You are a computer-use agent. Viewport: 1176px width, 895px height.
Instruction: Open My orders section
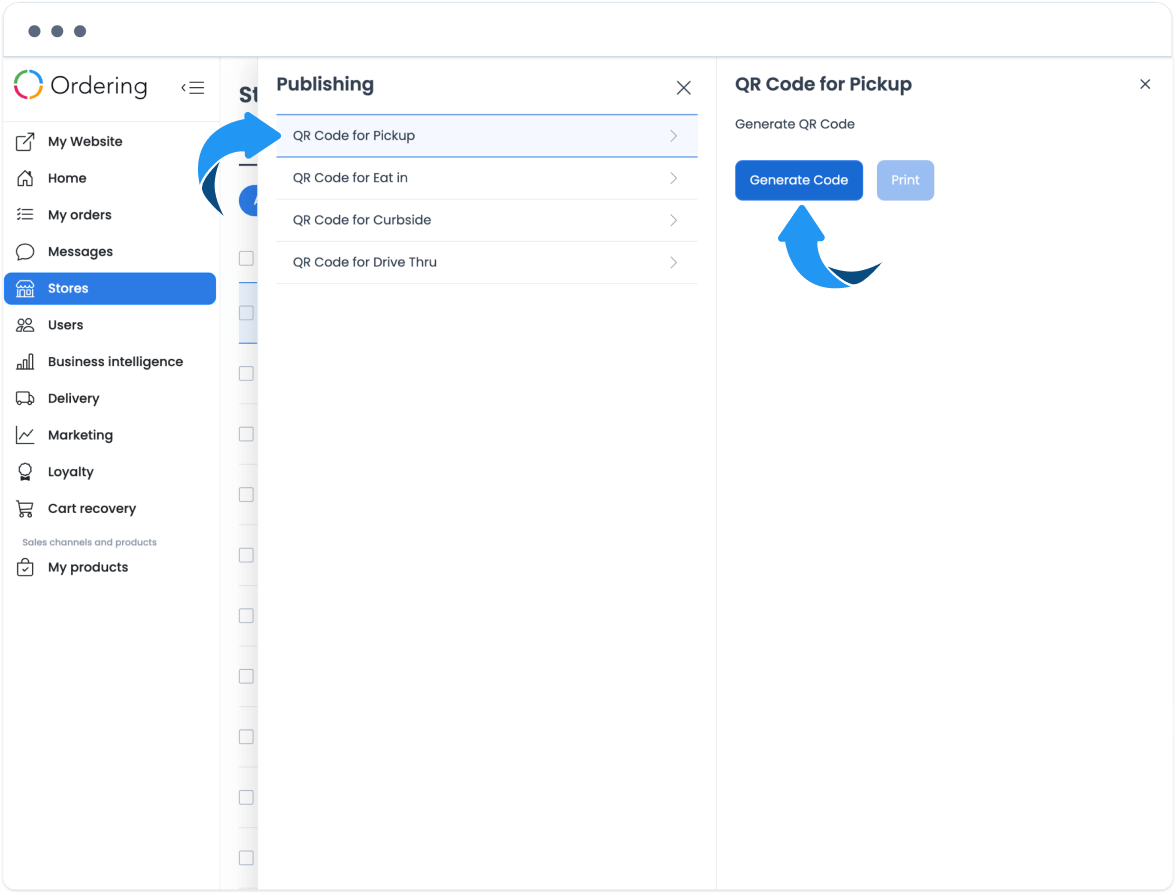pyautogui.click(x=110, y=215)
